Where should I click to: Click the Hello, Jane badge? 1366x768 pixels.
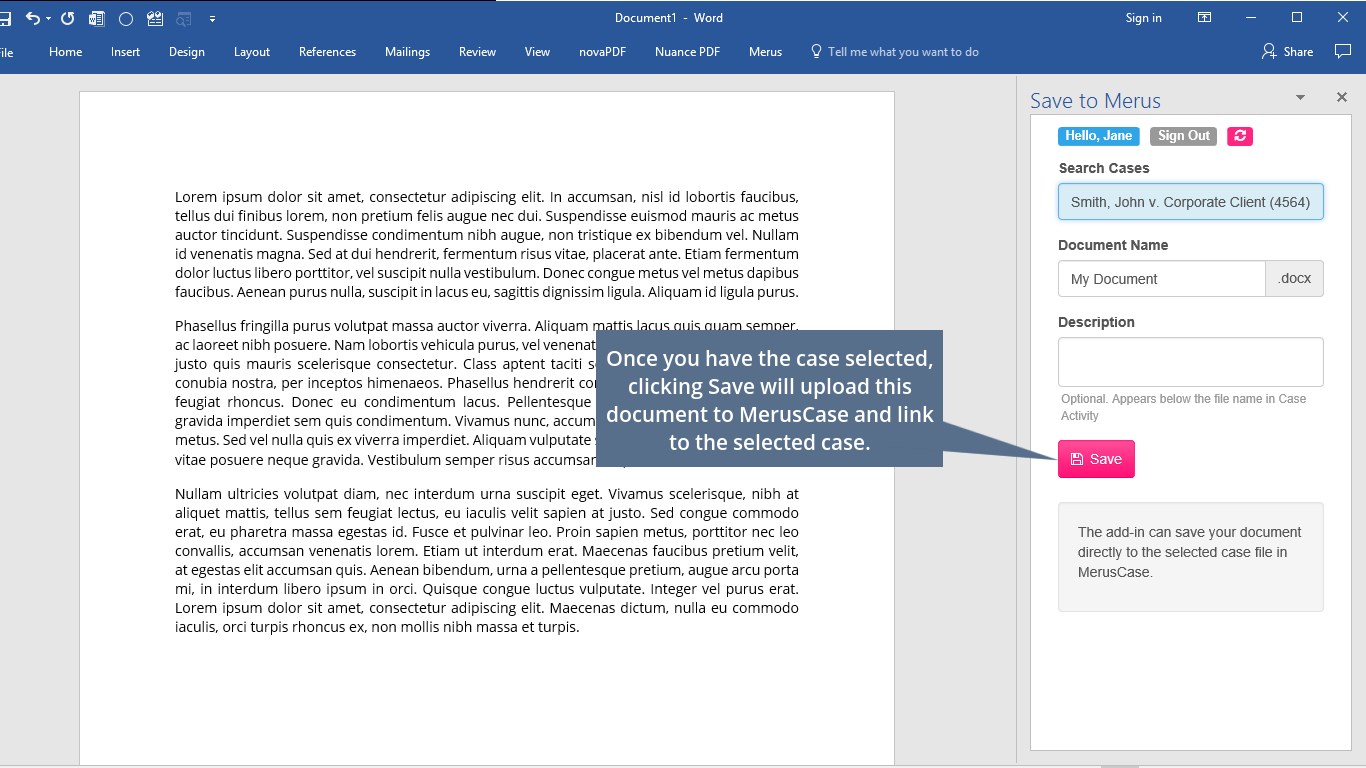point(1099,136)
